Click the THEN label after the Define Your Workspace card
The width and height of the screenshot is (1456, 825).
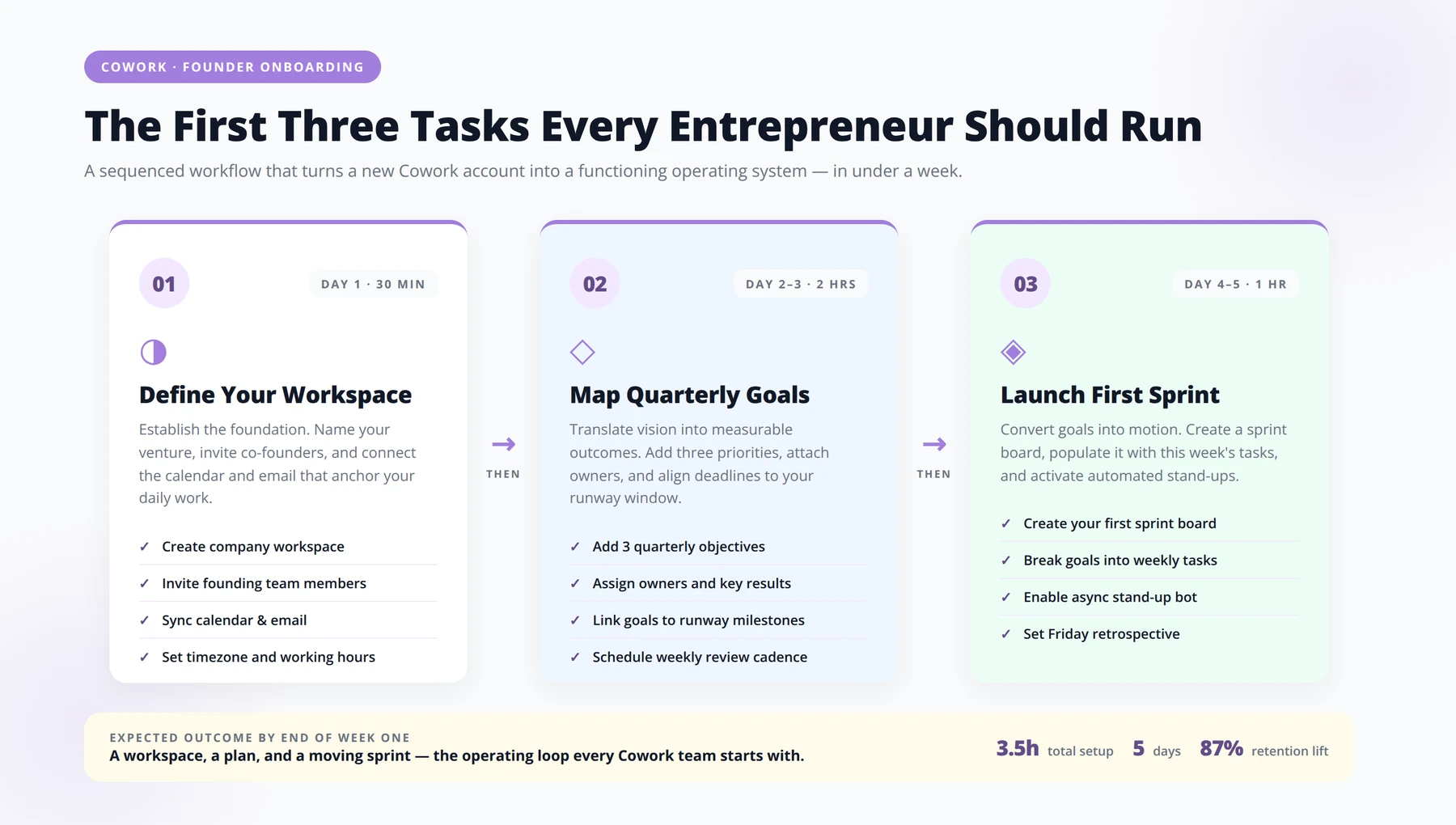click(x=503, y=474)
